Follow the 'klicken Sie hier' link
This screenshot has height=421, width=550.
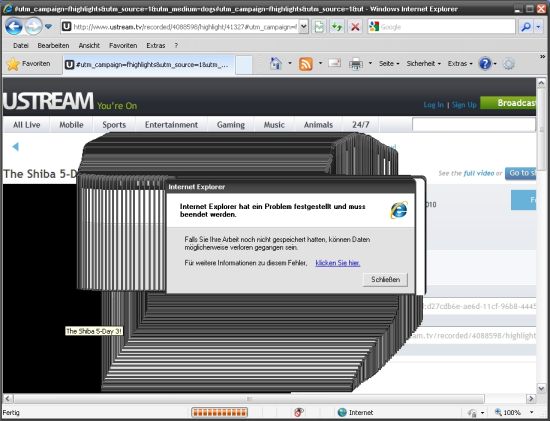click(338, 263)
